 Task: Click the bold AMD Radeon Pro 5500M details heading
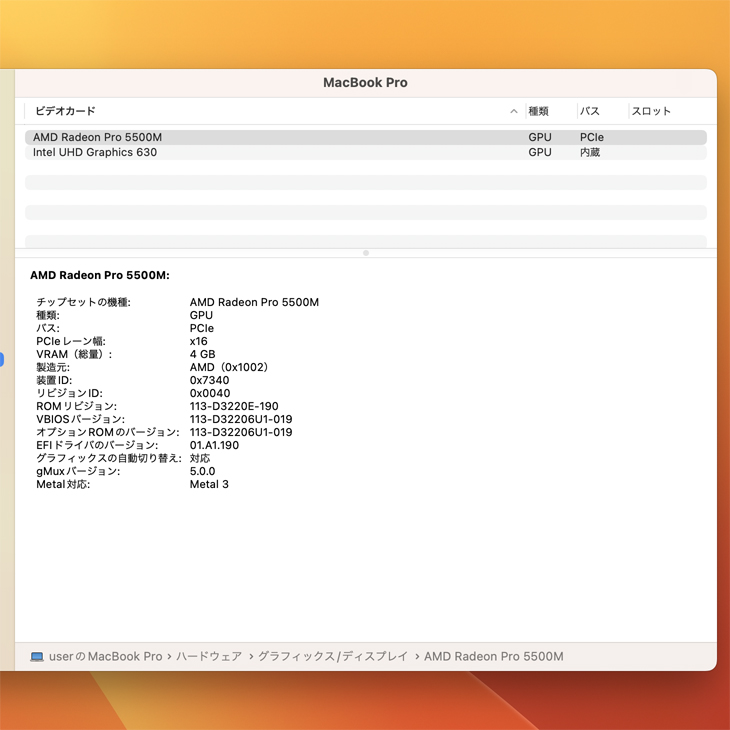tap(100, 275)
